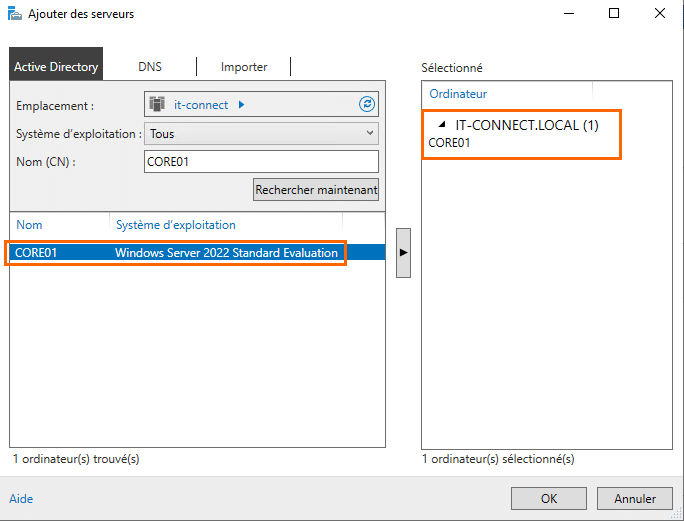Open the Importer tab

(x=244, y=66)
